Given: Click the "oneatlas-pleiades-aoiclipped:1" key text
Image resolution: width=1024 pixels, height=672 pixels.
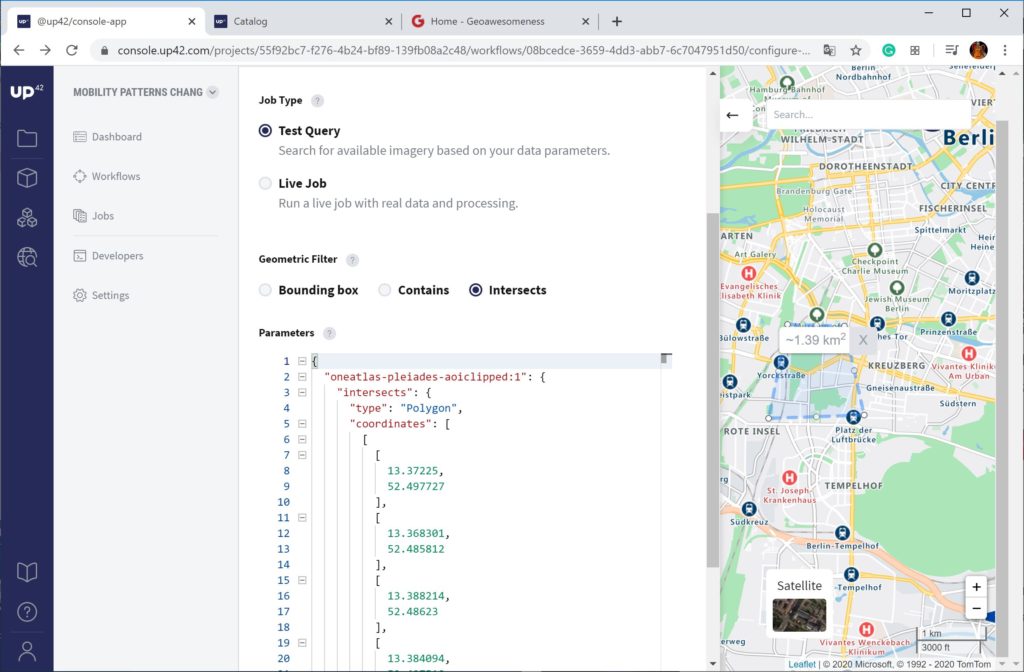Looking at the screenshot, I should [x=425, y=377].
